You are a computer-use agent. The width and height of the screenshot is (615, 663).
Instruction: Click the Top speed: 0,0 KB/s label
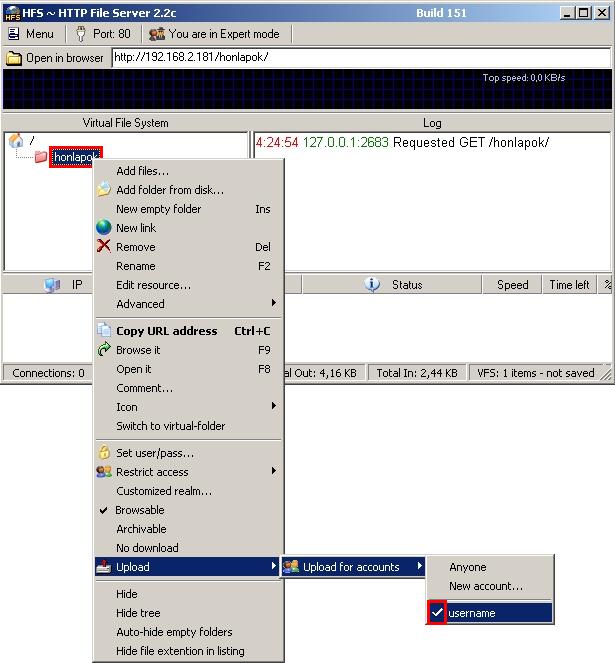pos(524,78)
